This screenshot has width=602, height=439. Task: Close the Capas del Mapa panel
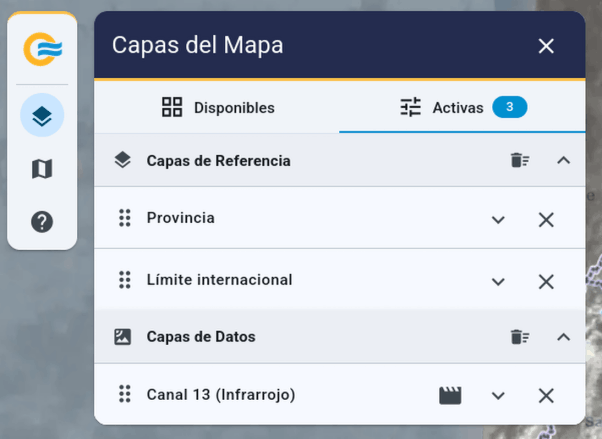pos(546,46)
